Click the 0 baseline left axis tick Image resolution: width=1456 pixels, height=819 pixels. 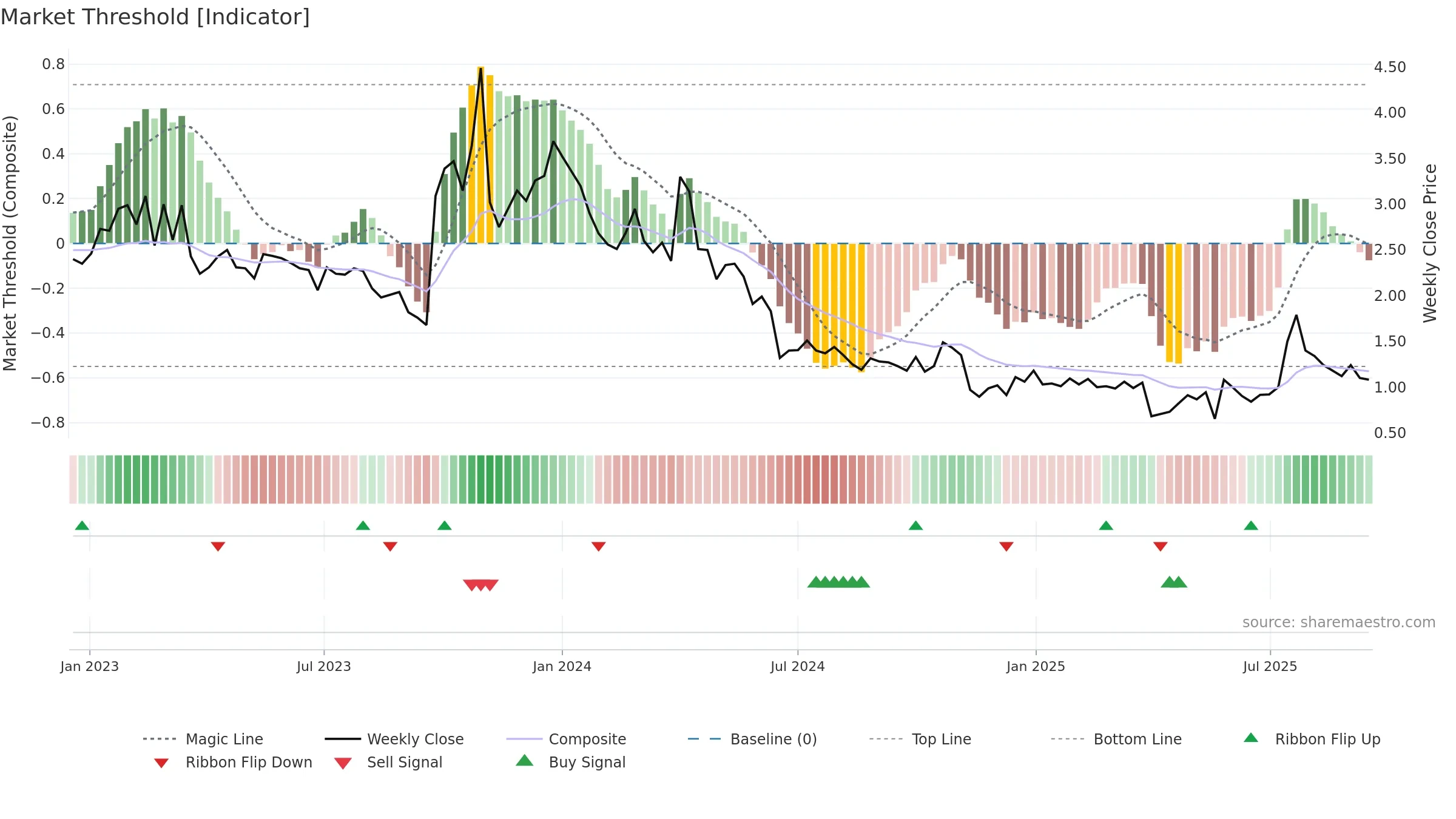coord(60,243)
